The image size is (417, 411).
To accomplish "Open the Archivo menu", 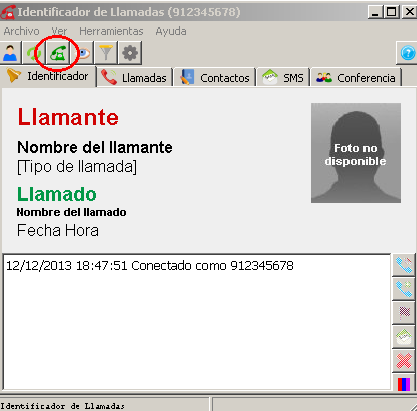I will point(22,31).
